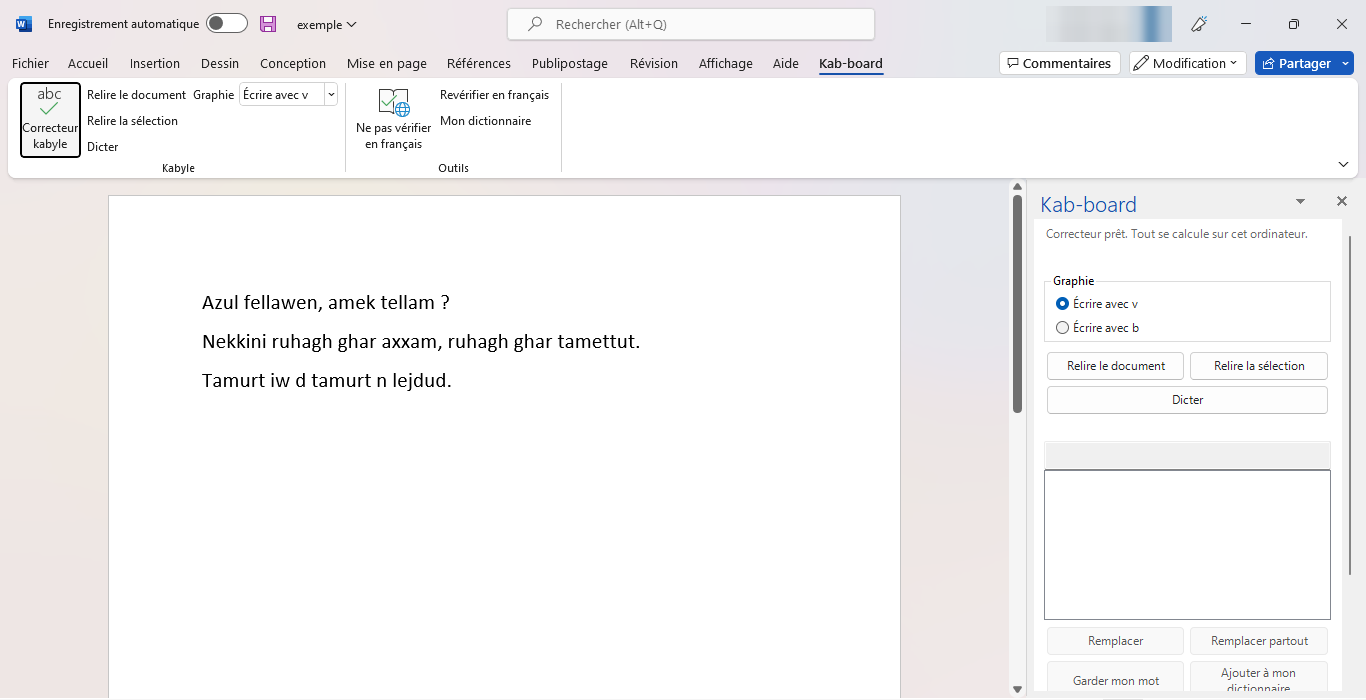This screenshot has height=700, width=1366.
Task: Click Relire la sélection in the ribbon
Action: tap(133, 121)
